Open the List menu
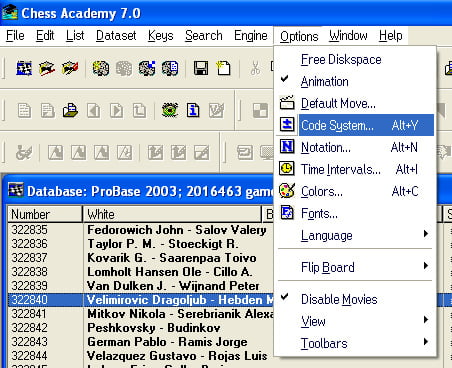This screenshot has width=452, height=368. click(x=75, y=35)
